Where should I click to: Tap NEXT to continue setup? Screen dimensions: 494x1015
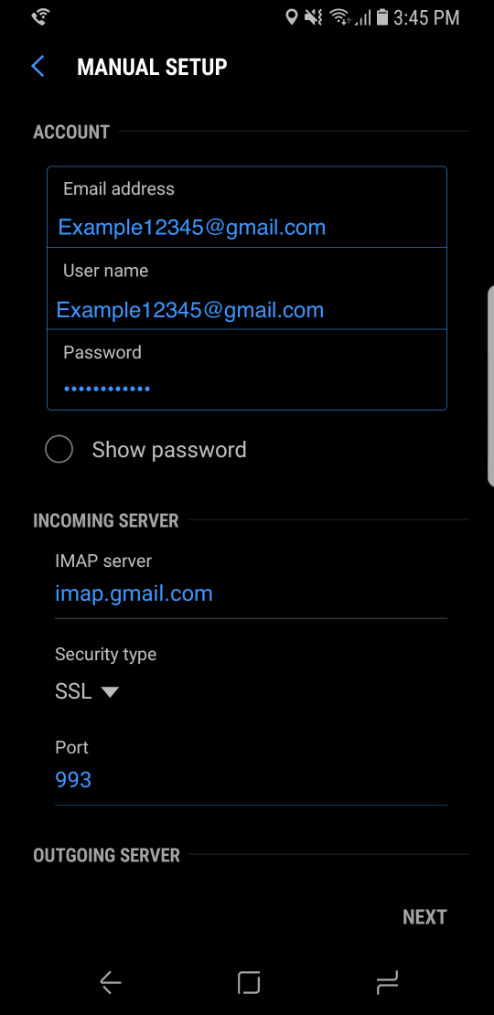(x=425, y=917)
